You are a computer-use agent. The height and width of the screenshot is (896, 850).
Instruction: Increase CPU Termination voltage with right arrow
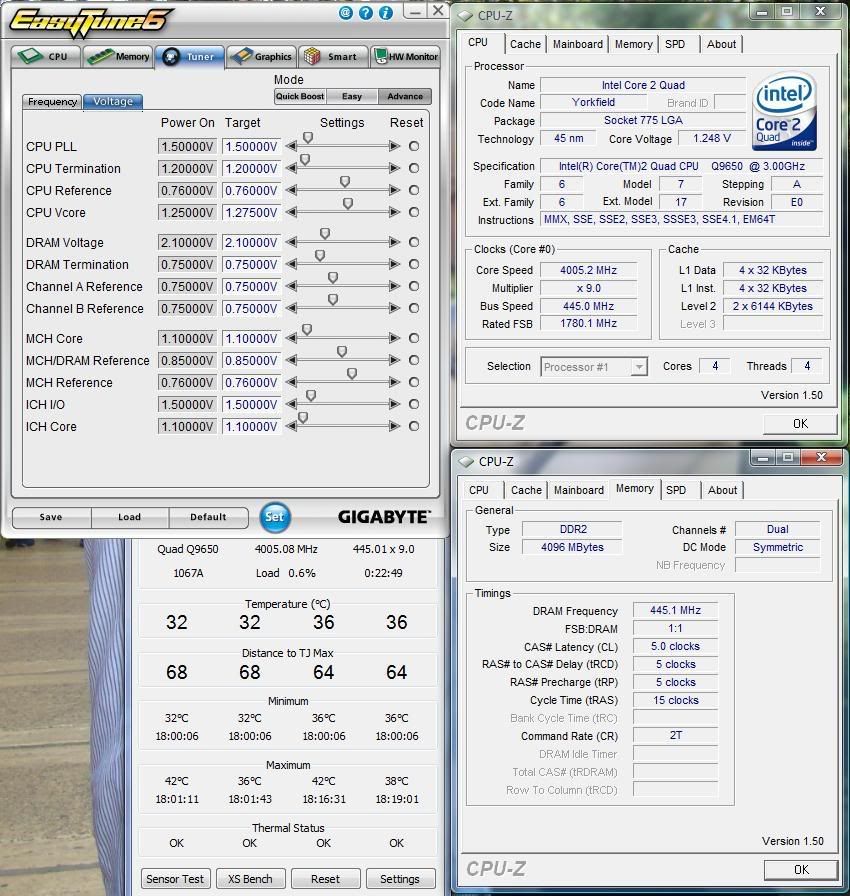click(394, 168)
